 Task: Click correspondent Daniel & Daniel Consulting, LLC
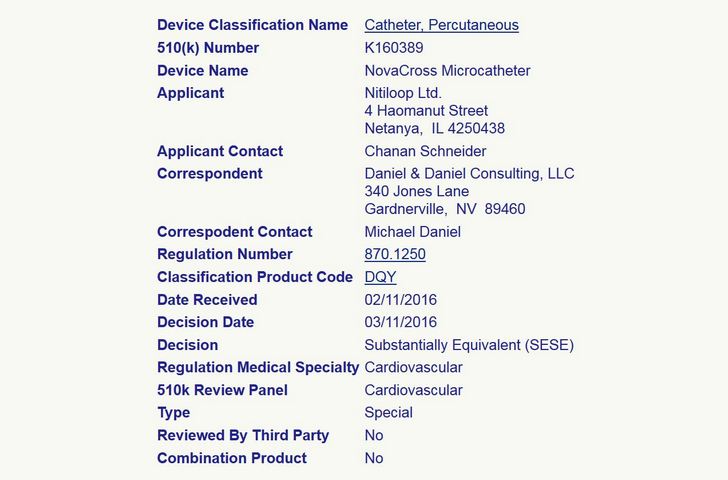(469, 174)
